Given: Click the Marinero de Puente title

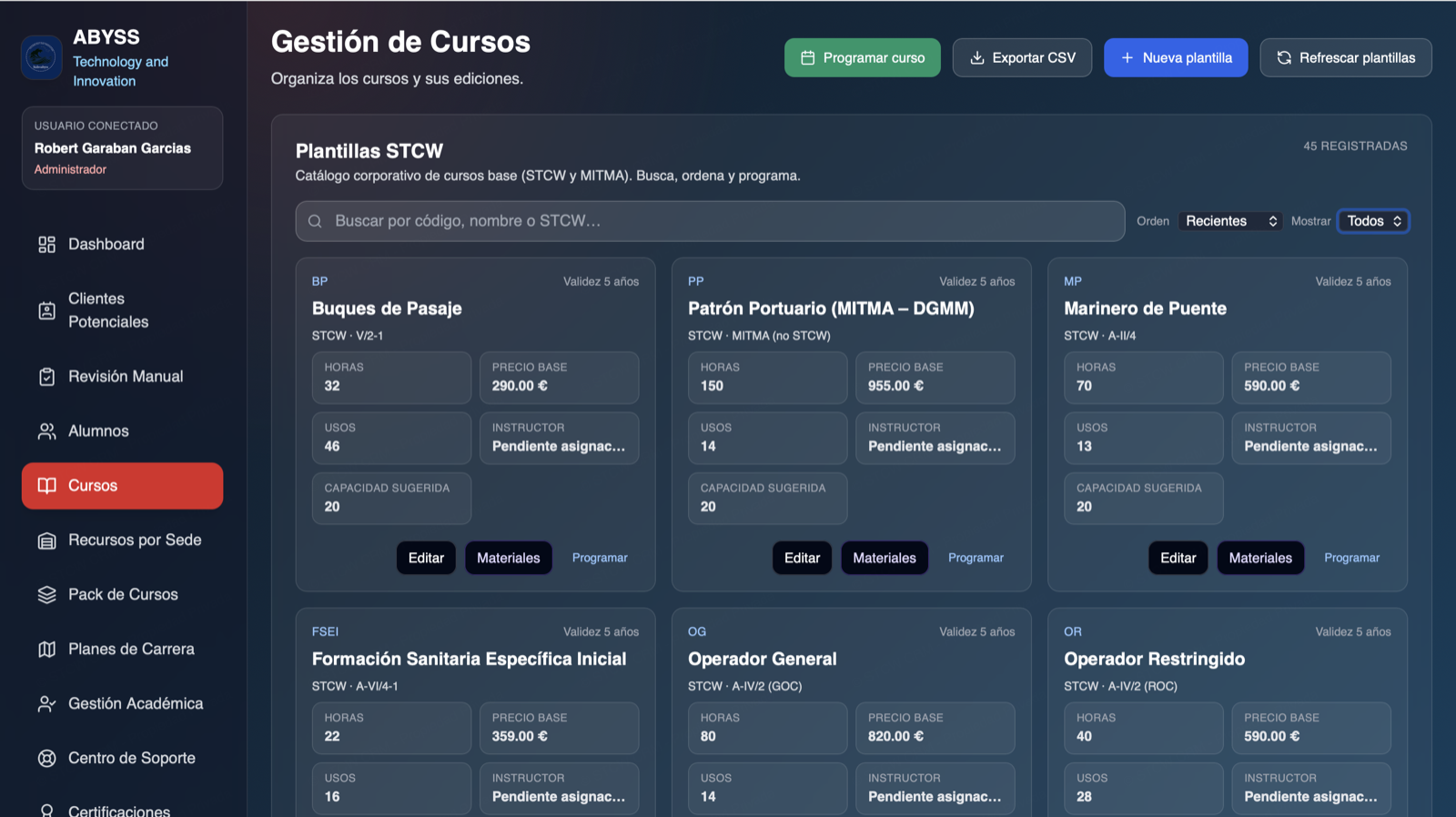Looking at the screenshot, I should 1145,308.
